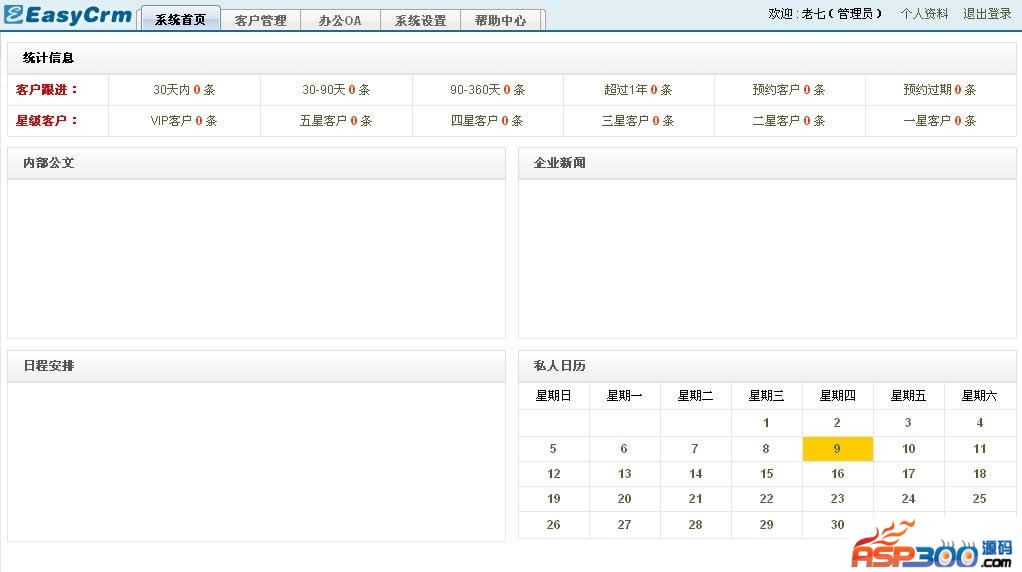Screen dimensions: 1022x572
Task: Open the 系统首页 tab
Action: coord(180,20)
